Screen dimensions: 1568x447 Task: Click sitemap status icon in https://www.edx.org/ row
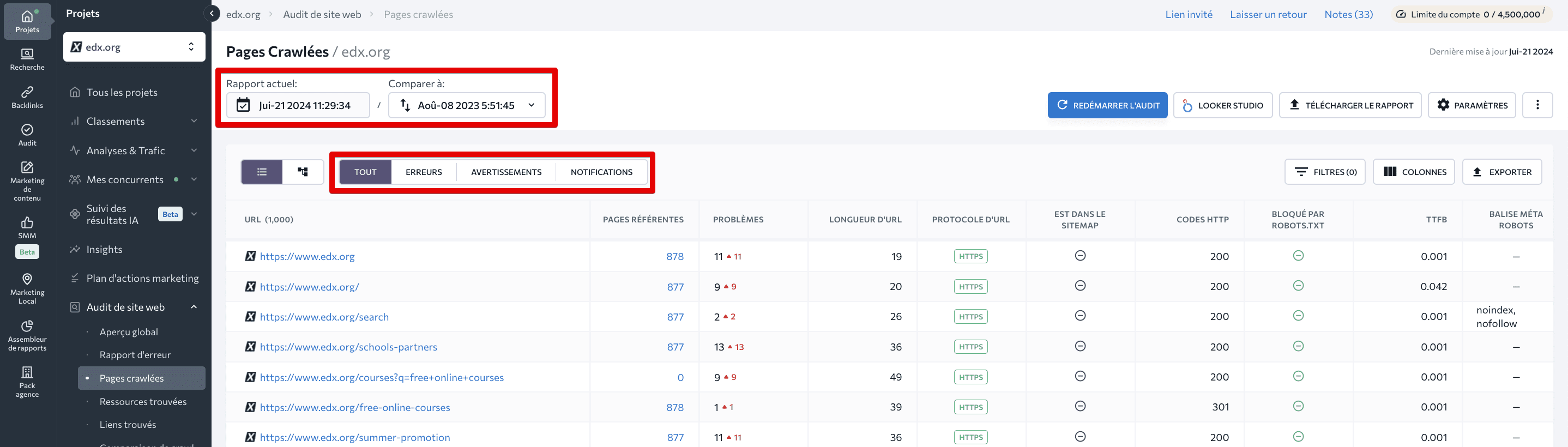[x=1080, y=286]
